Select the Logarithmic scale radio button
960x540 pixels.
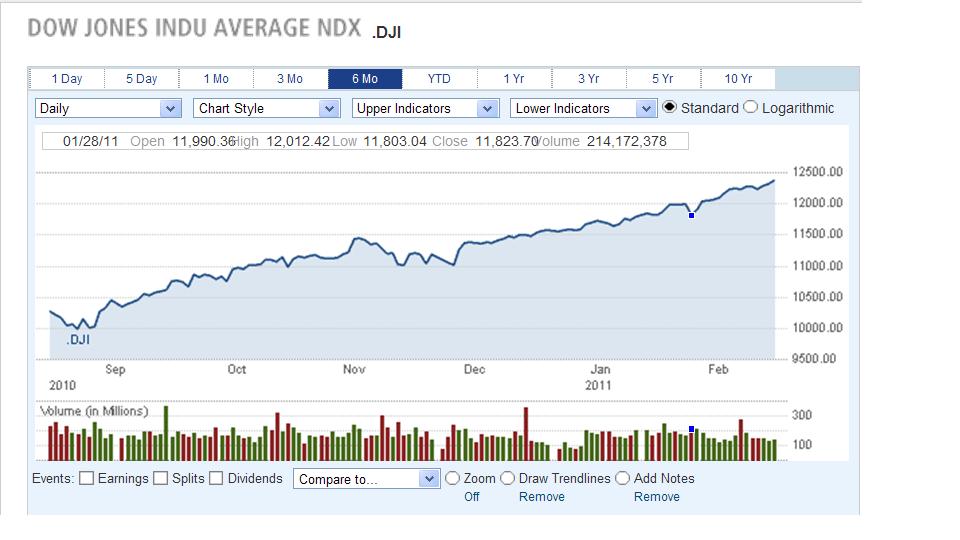[751, 107]
